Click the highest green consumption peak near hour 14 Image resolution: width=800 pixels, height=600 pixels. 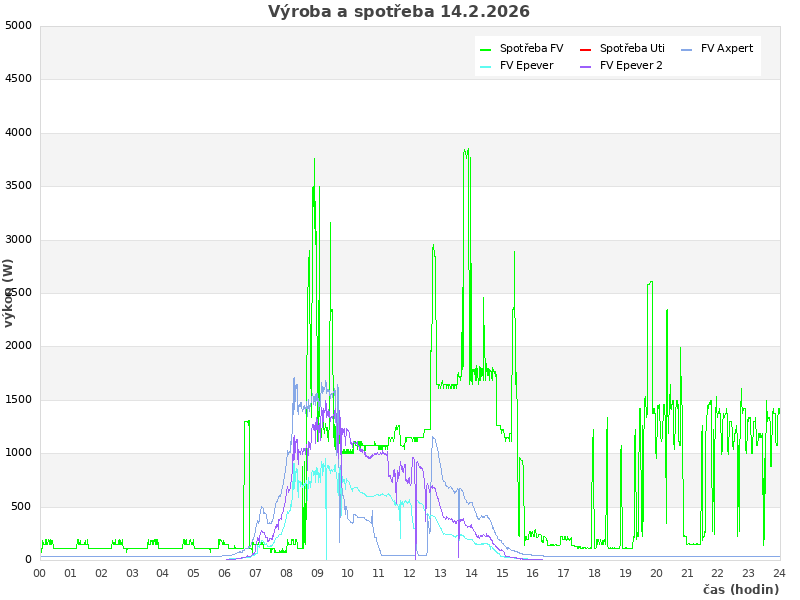click(466, 150)
